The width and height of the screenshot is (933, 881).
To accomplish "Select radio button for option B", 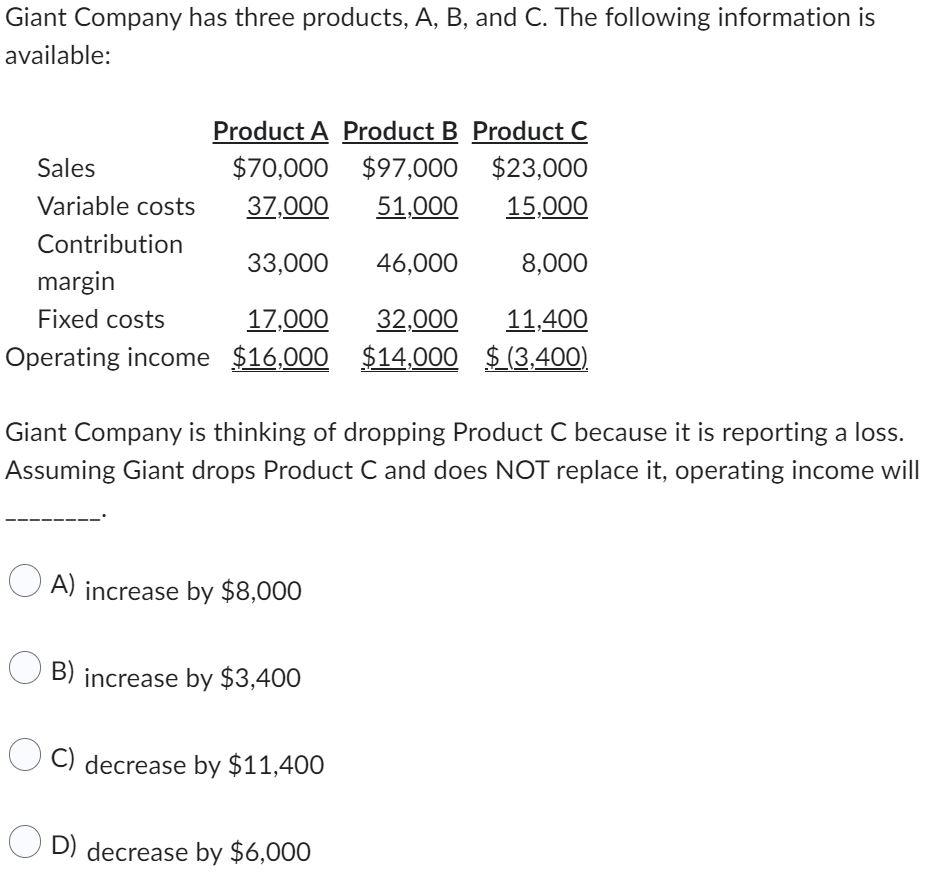I will 25,667.
